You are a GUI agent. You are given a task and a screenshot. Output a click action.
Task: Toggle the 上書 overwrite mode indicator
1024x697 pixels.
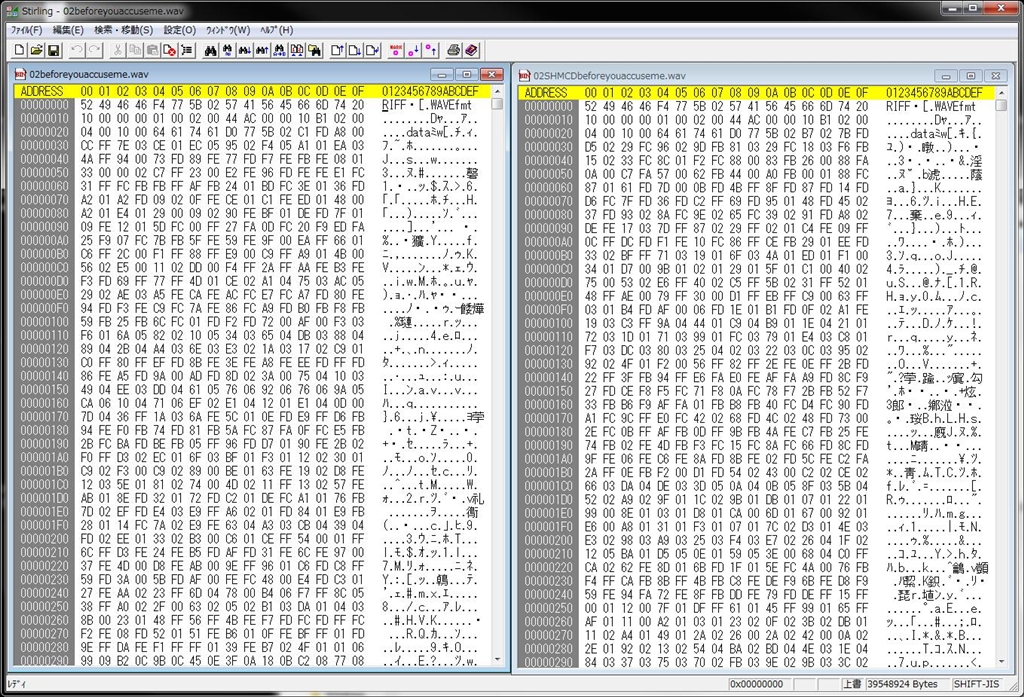coord(851,684)
